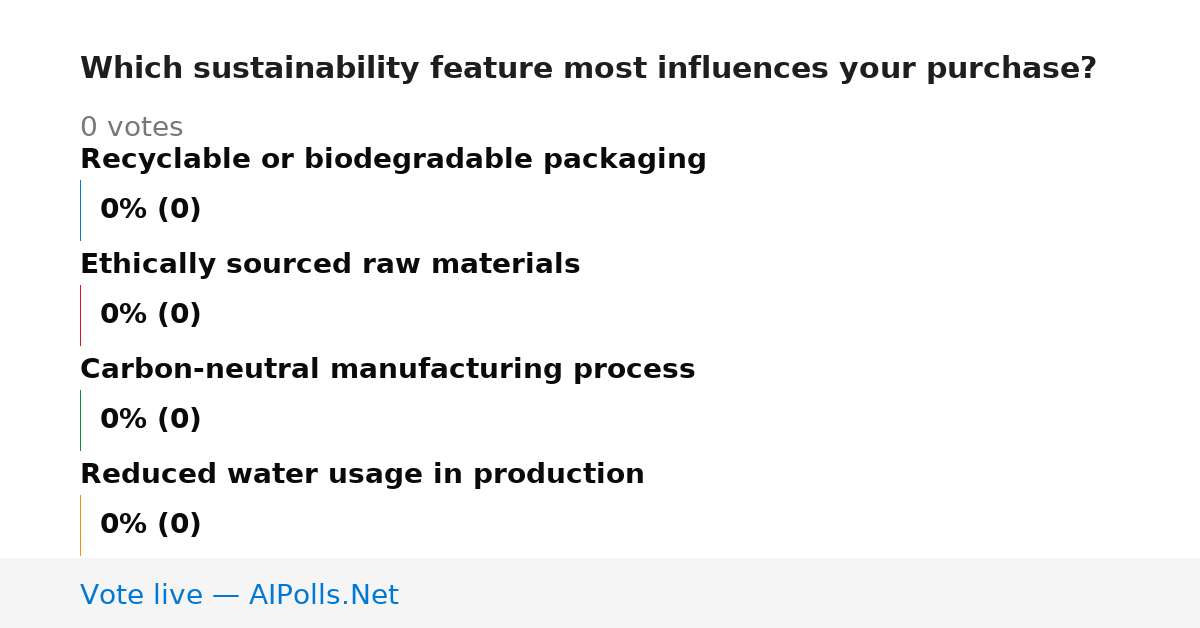Select Ethically sourced raw materials option
Screen dimensions: 1200x628
click(x=330, y=265)
